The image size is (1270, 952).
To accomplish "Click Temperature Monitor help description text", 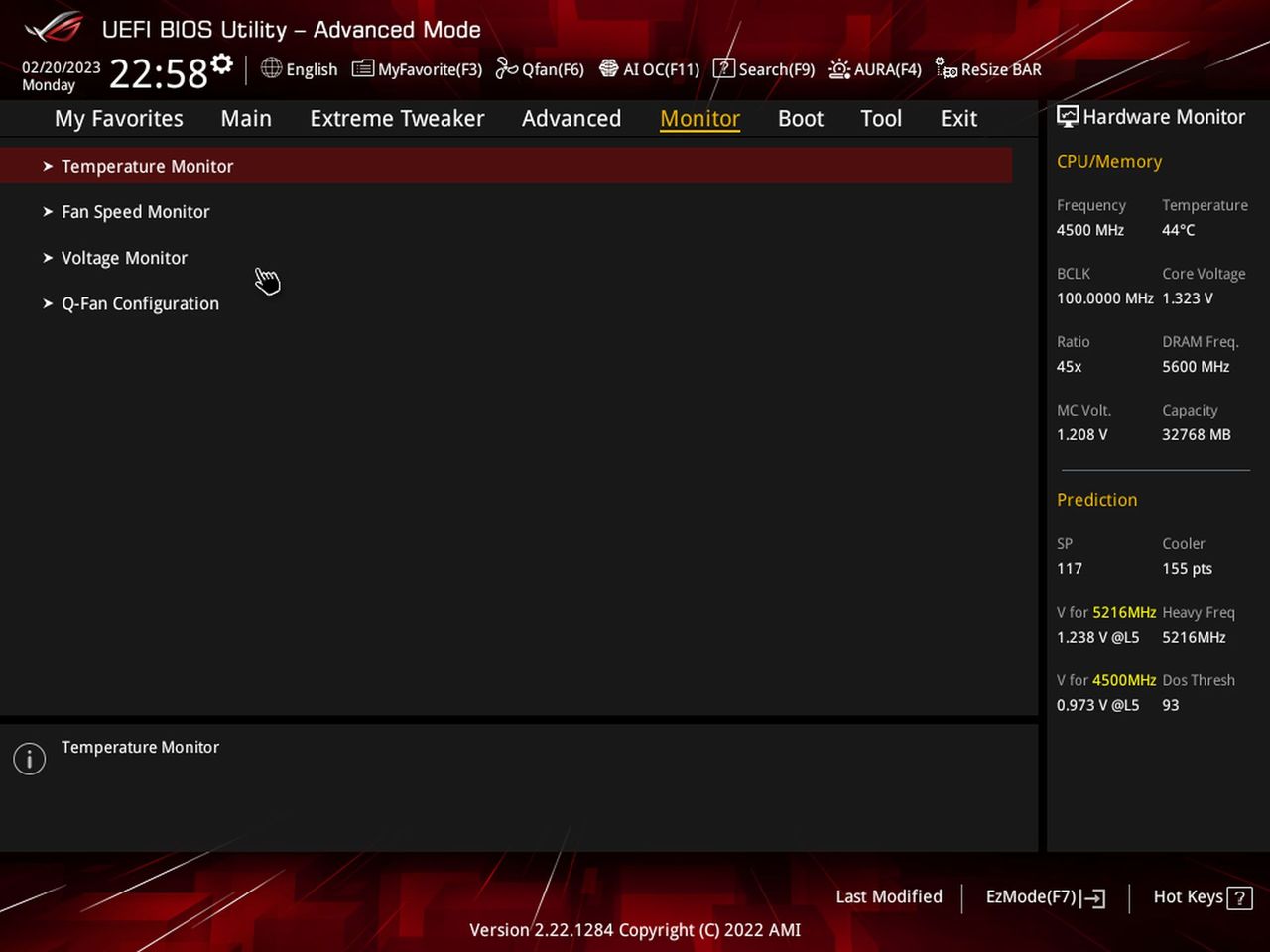I will click(140, 748).
